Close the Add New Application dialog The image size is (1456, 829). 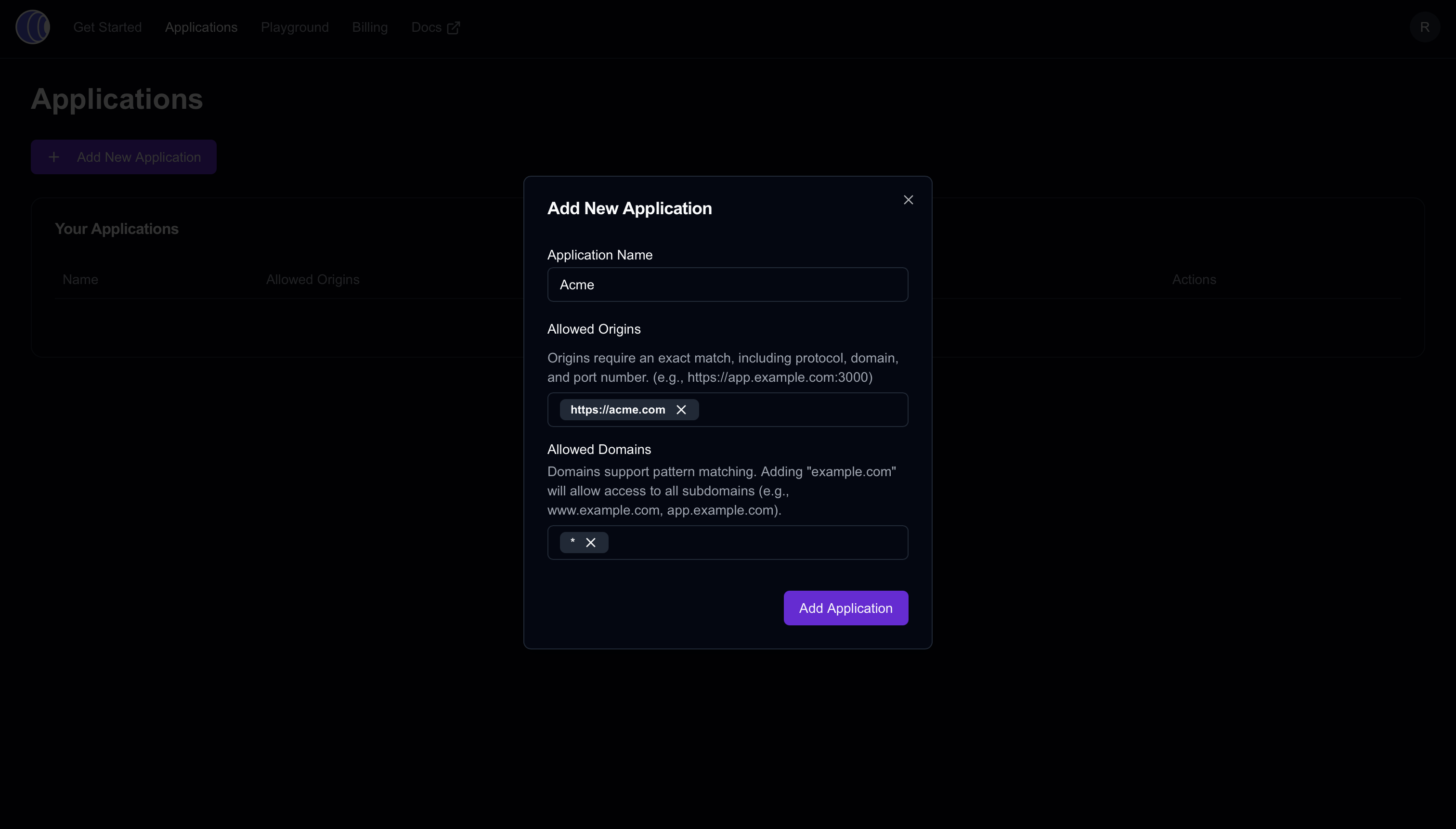(x=908, y=200)
